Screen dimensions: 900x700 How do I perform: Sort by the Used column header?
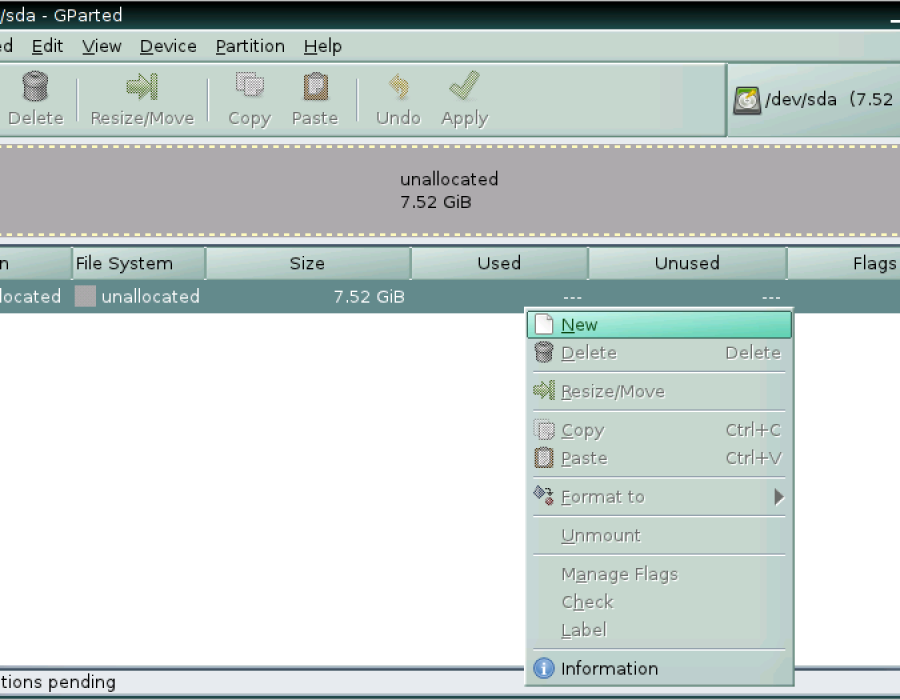click(499, 263)
